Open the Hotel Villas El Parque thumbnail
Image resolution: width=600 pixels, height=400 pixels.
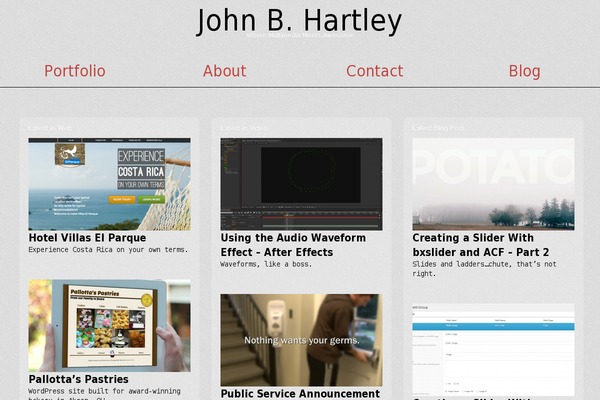click(x=109, y=184)
